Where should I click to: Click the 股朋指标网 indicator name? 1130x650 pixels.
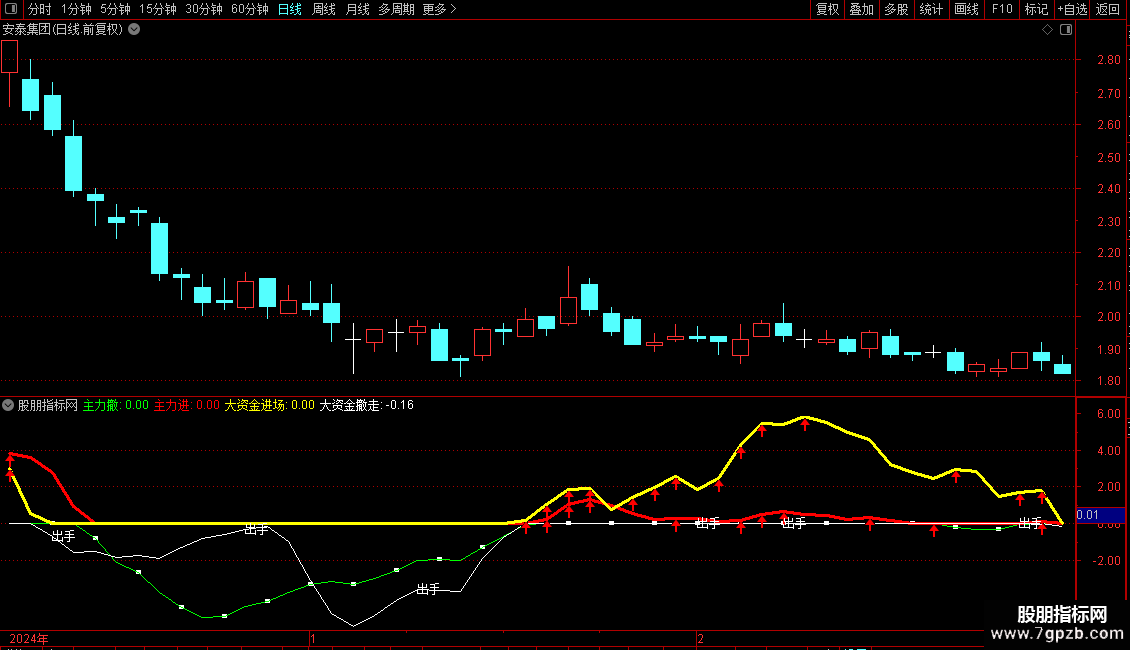click(48, 405)
